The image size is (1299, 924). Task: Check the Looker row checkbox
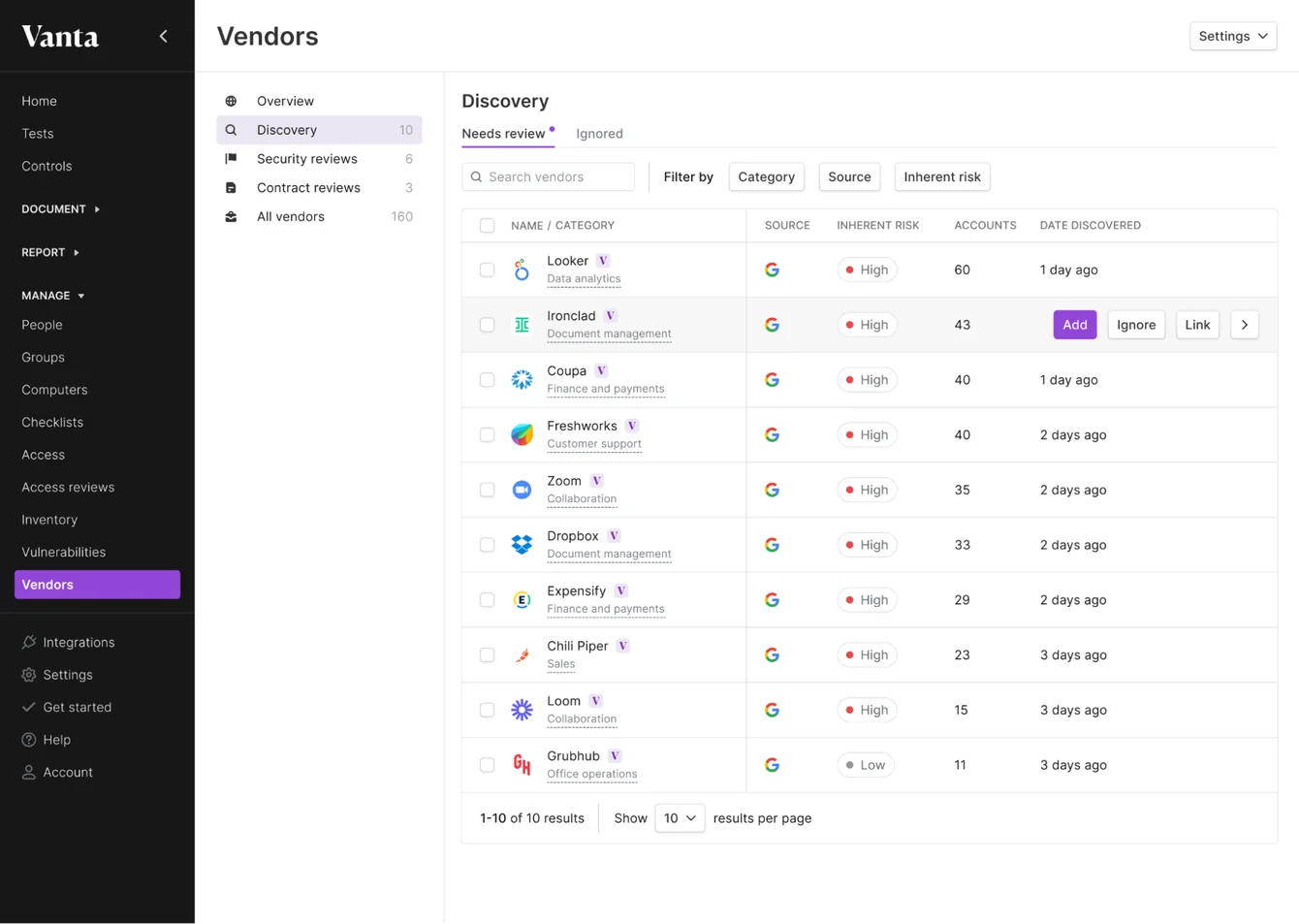pos(487,270)
